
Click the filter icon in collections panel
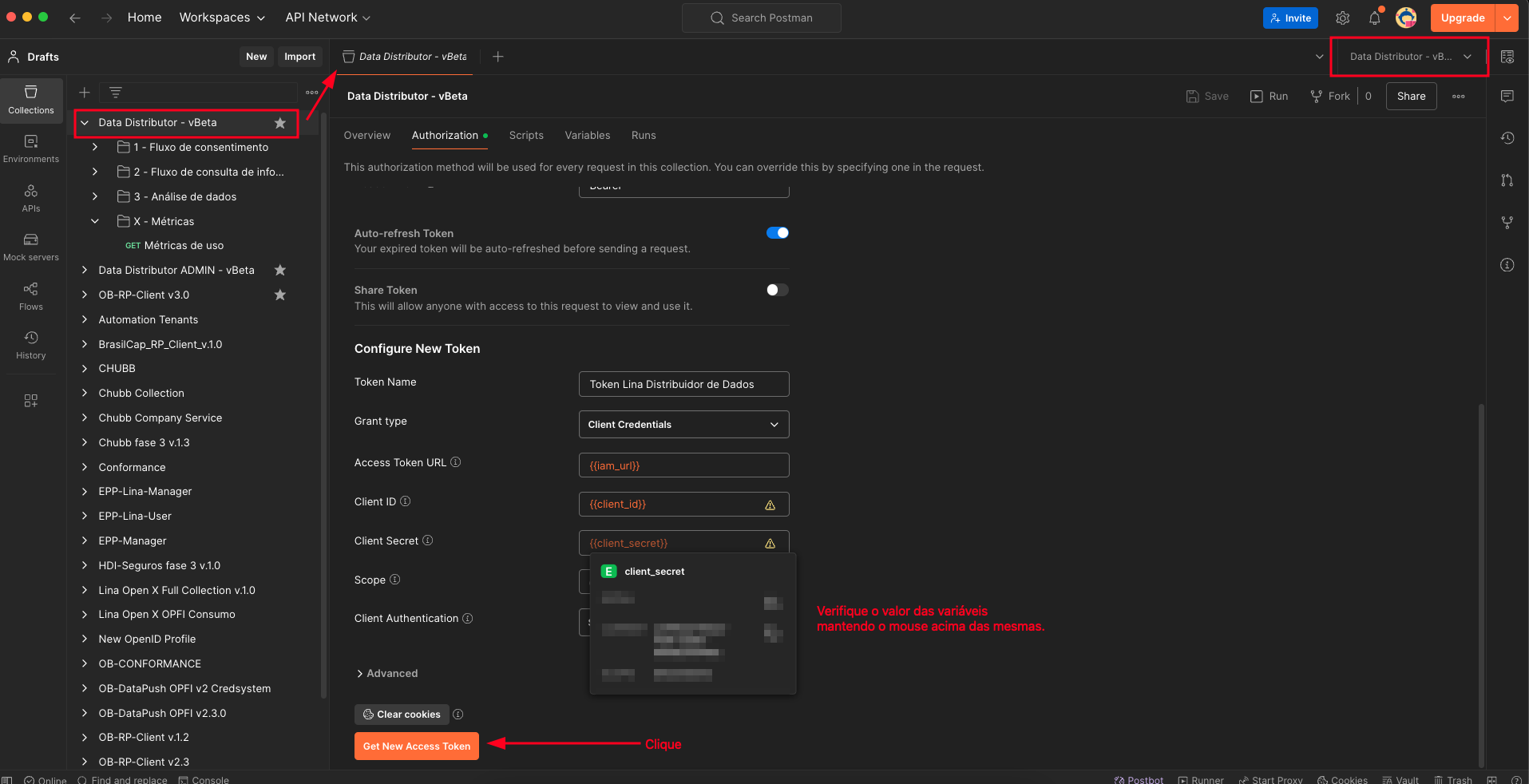click(x=116, y=93)
